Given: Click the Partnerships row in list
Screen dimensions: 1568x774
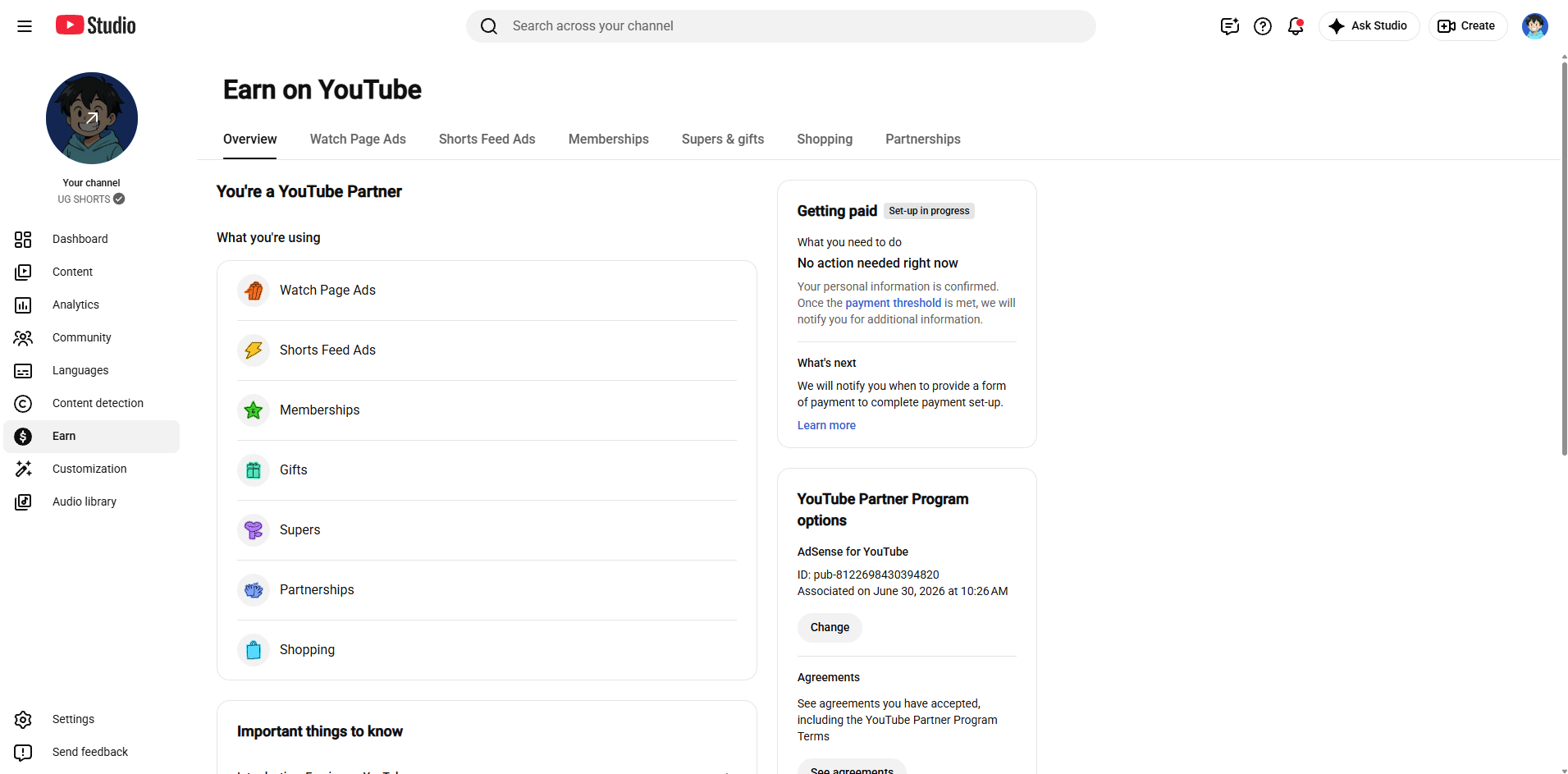Looking at the screenshot, I should pyautogui.click(x=487, y=590).
